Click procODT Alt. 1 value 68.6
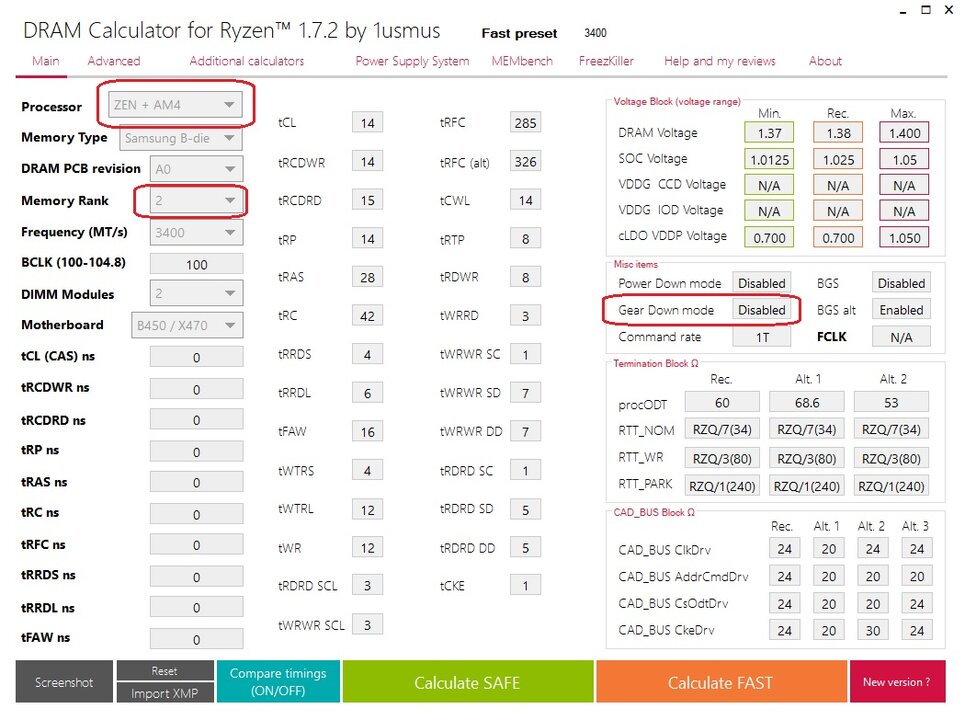 coord(806,402)
